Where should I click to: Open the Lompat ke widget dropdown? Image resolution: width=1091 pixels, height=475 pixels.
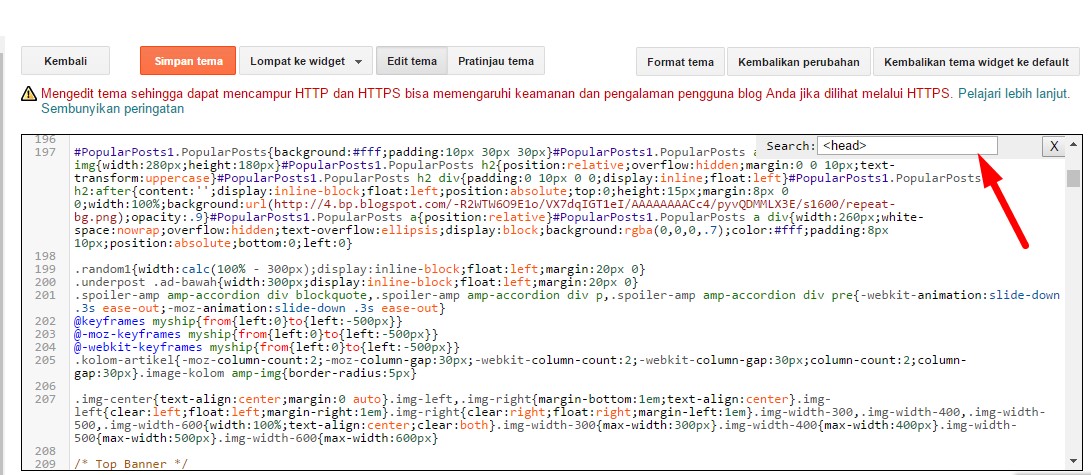[306, 61]
